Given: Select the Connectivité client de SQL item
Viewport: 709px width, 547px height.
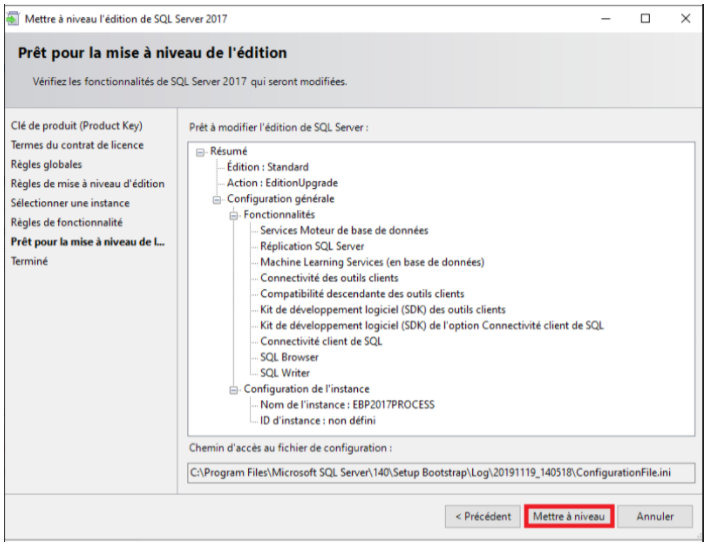Looking at the screenshot, I should point(321,341).
